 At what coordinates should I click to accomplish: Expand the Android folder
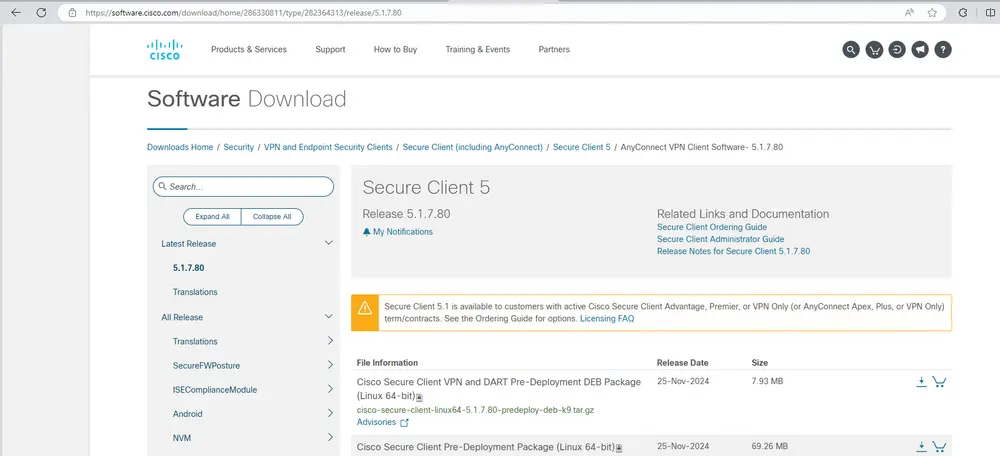coord(330,413)
